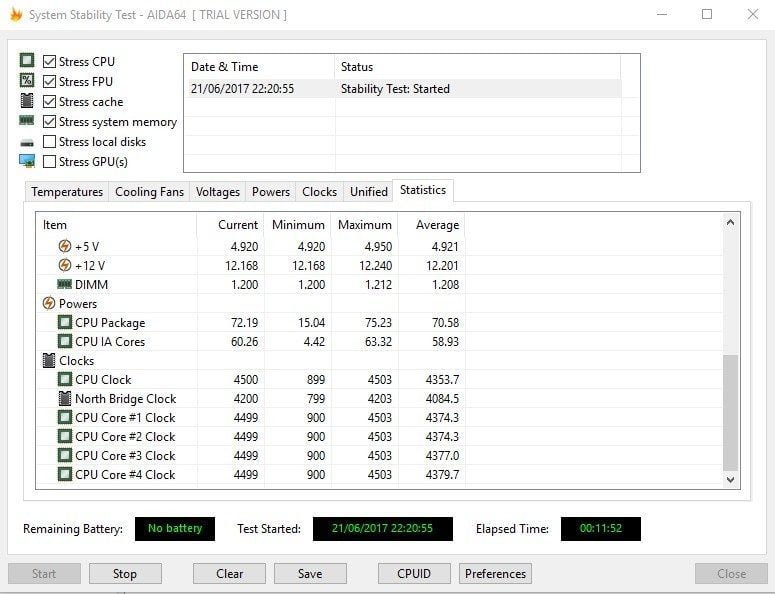
Task: Click the Elapsed Time 00:11:52 display
Action: [x=601, y=528]
